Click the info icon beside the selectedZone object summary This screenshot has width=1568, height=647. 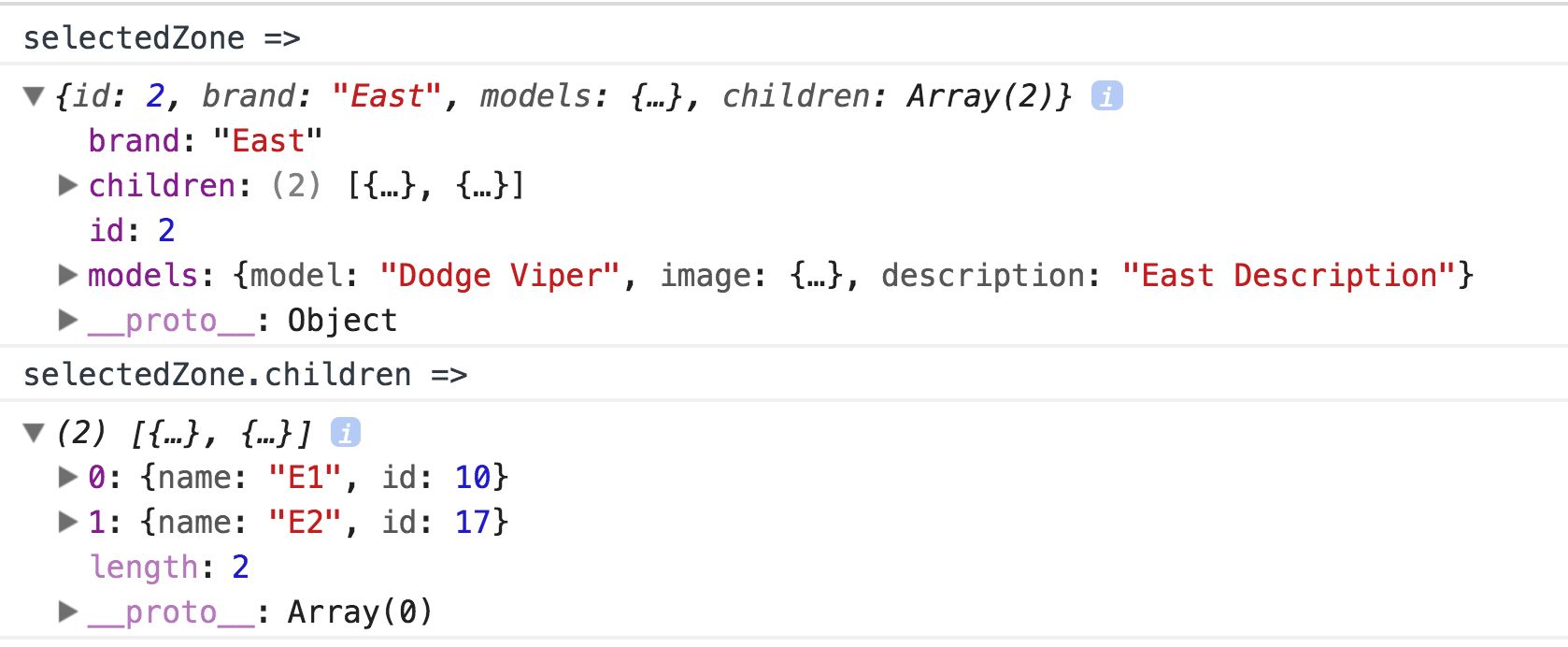point(1106,96)
